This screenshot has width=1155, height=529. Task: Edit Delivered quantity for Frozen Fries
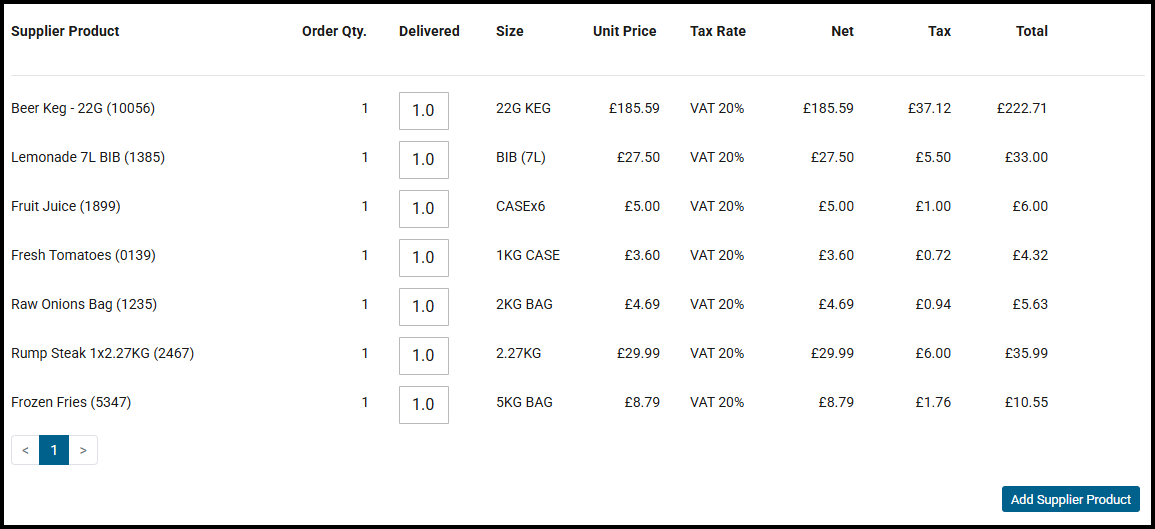pos(424,404)
